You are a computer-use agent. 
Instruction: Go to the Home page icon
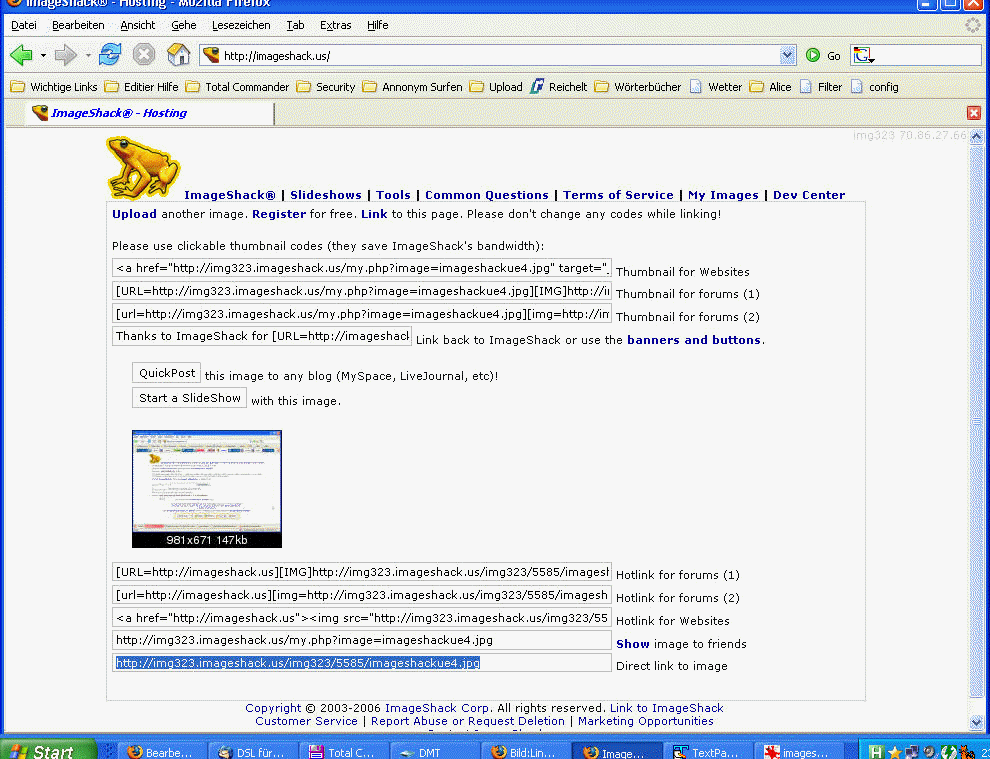(x=179, y=55)
